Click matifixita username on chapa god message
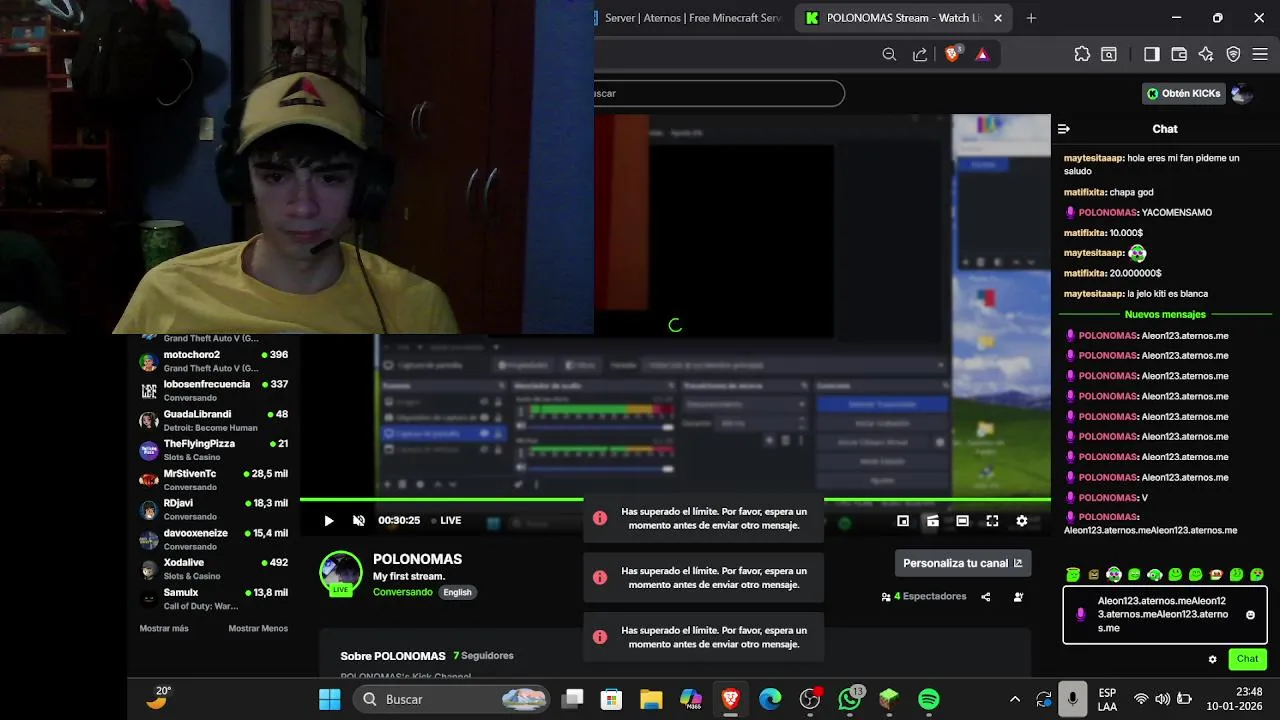The image size is (1280, 720). click(1085, 192)
